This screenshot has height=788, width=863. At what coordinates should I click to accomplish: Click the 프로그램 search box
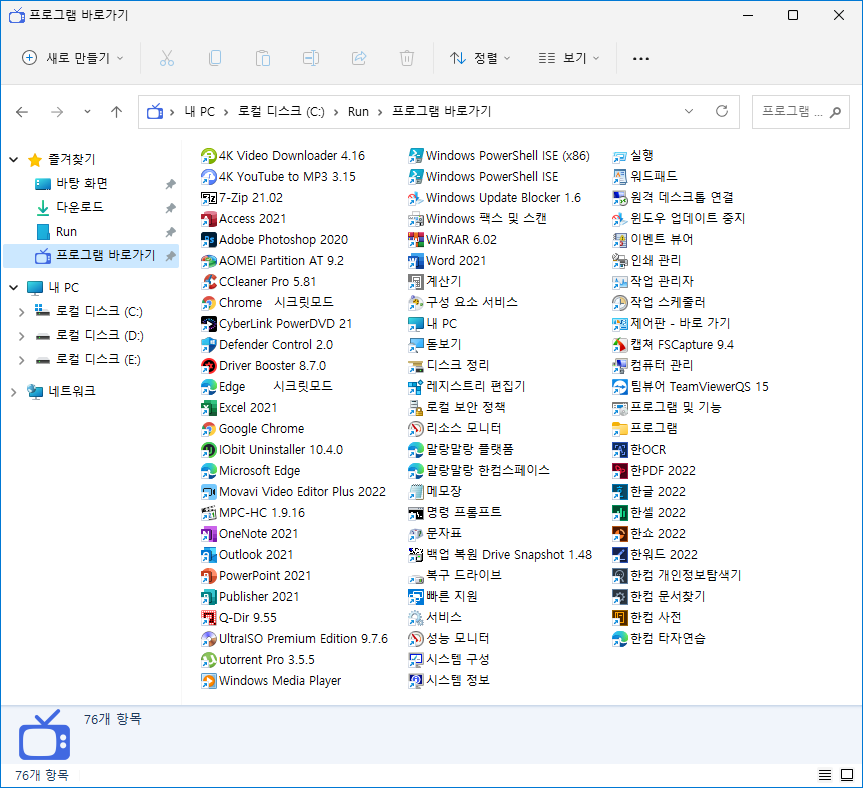[x=801, y=112]
